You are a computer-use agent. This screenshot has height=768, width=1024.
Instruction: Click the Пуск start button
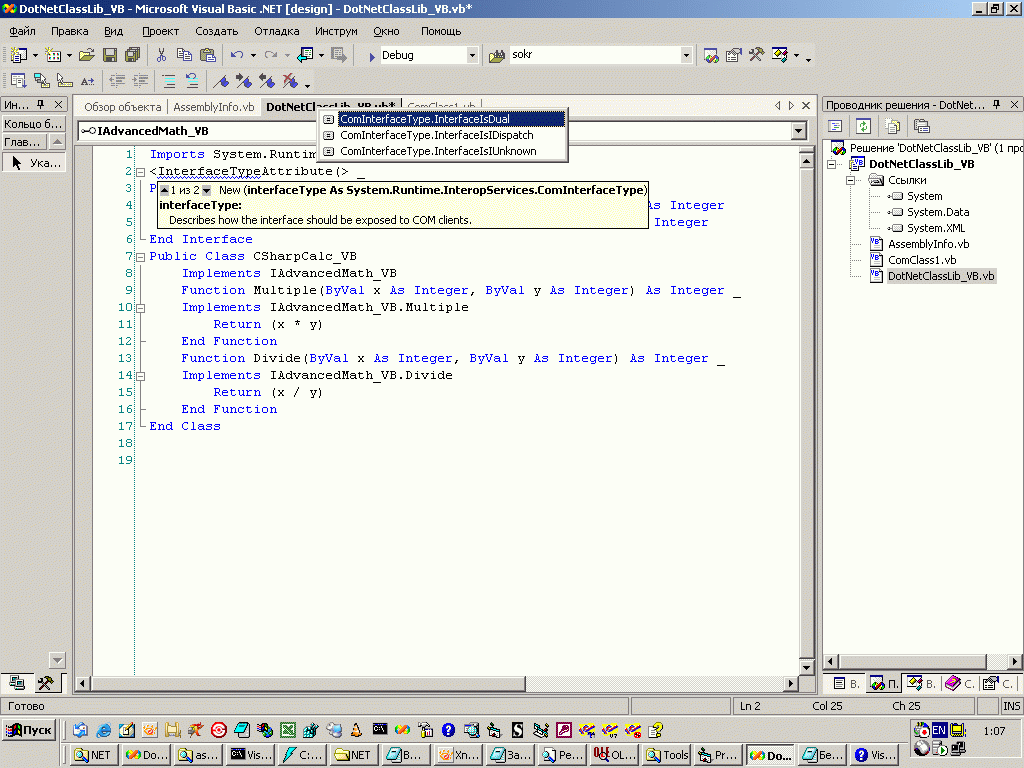(29, 730)
